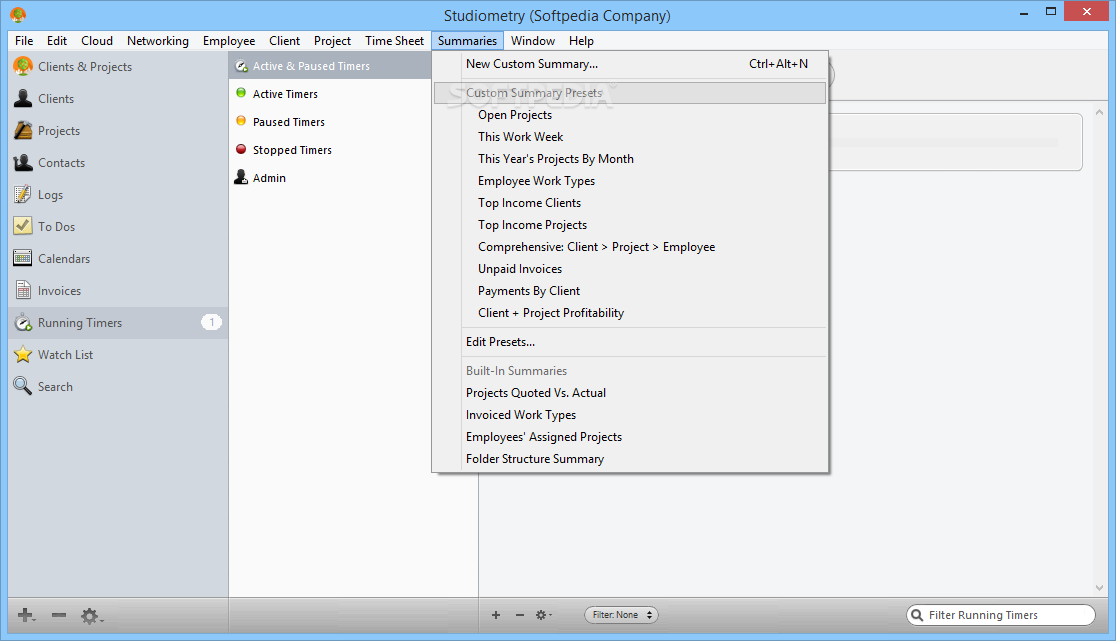This screenshot has height=641, width=1116.
Task: Open the small gear dropdown in timers footer
Action: (543, 615)
